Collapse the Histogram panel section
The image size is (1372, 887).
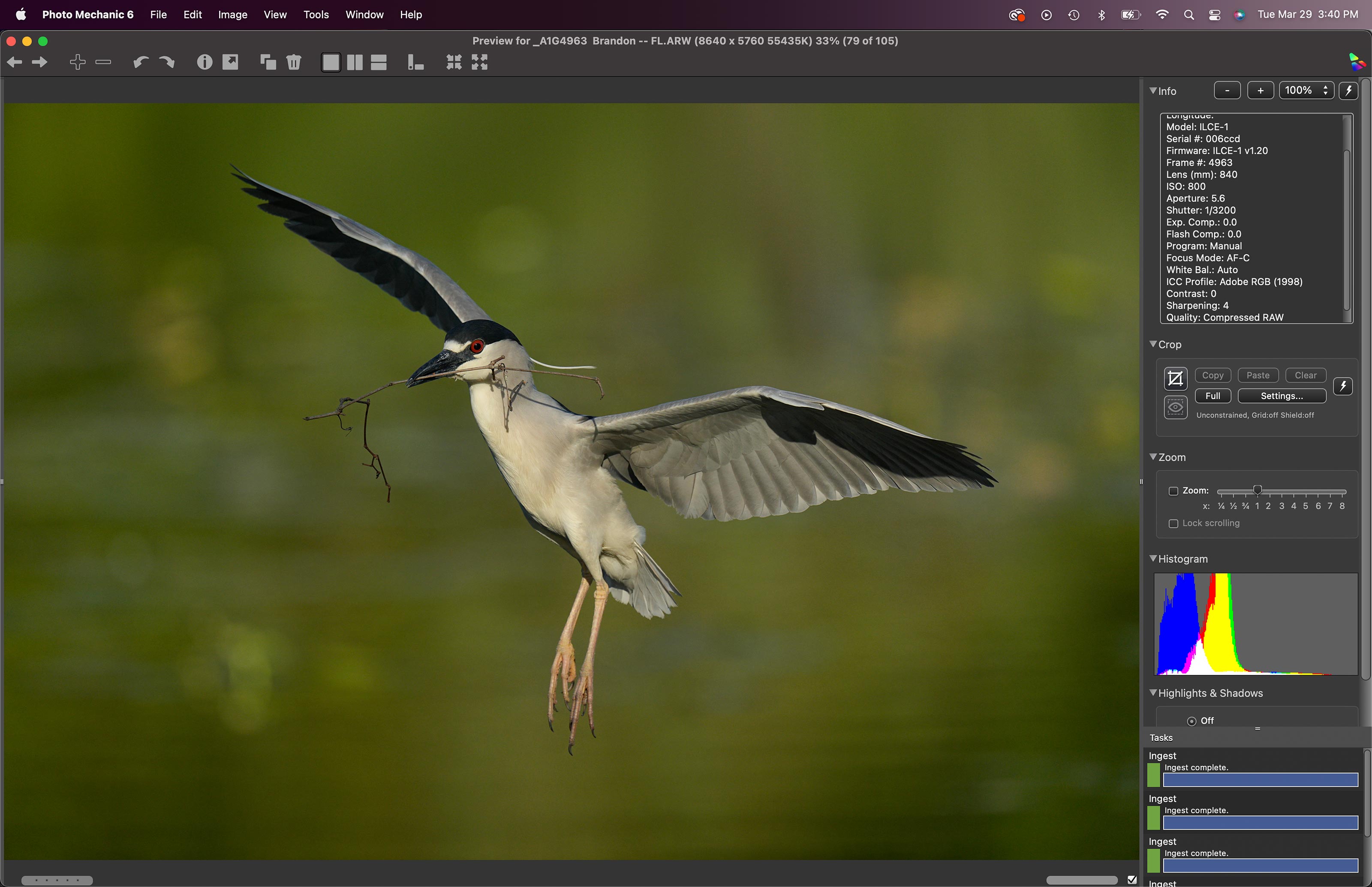coord(1153,558)
